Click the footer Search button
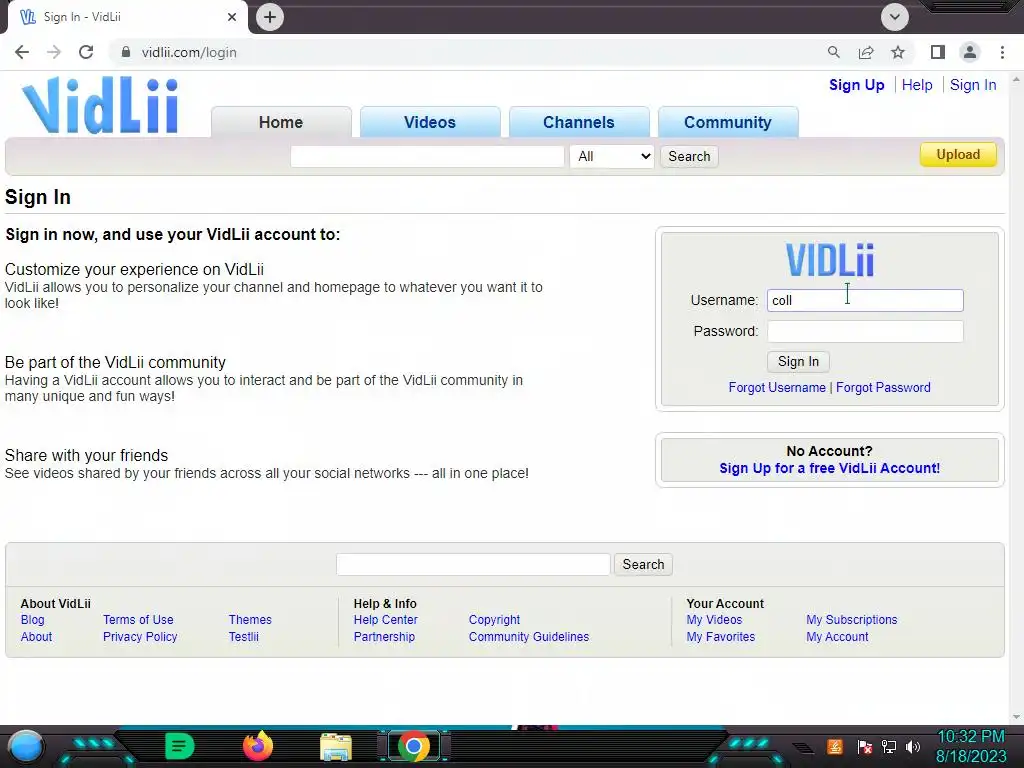1024x768 pixels. (x=643, y=564)
